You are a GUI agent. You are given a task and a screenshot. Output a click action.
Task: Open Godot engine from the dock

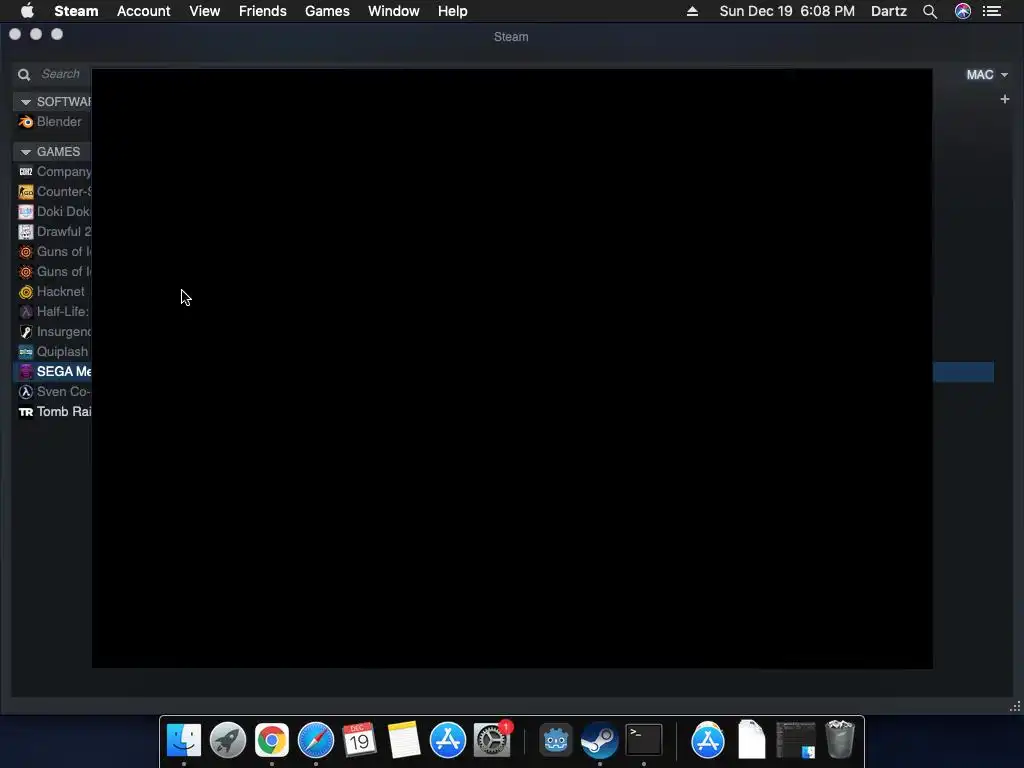[x=556, y=740]
